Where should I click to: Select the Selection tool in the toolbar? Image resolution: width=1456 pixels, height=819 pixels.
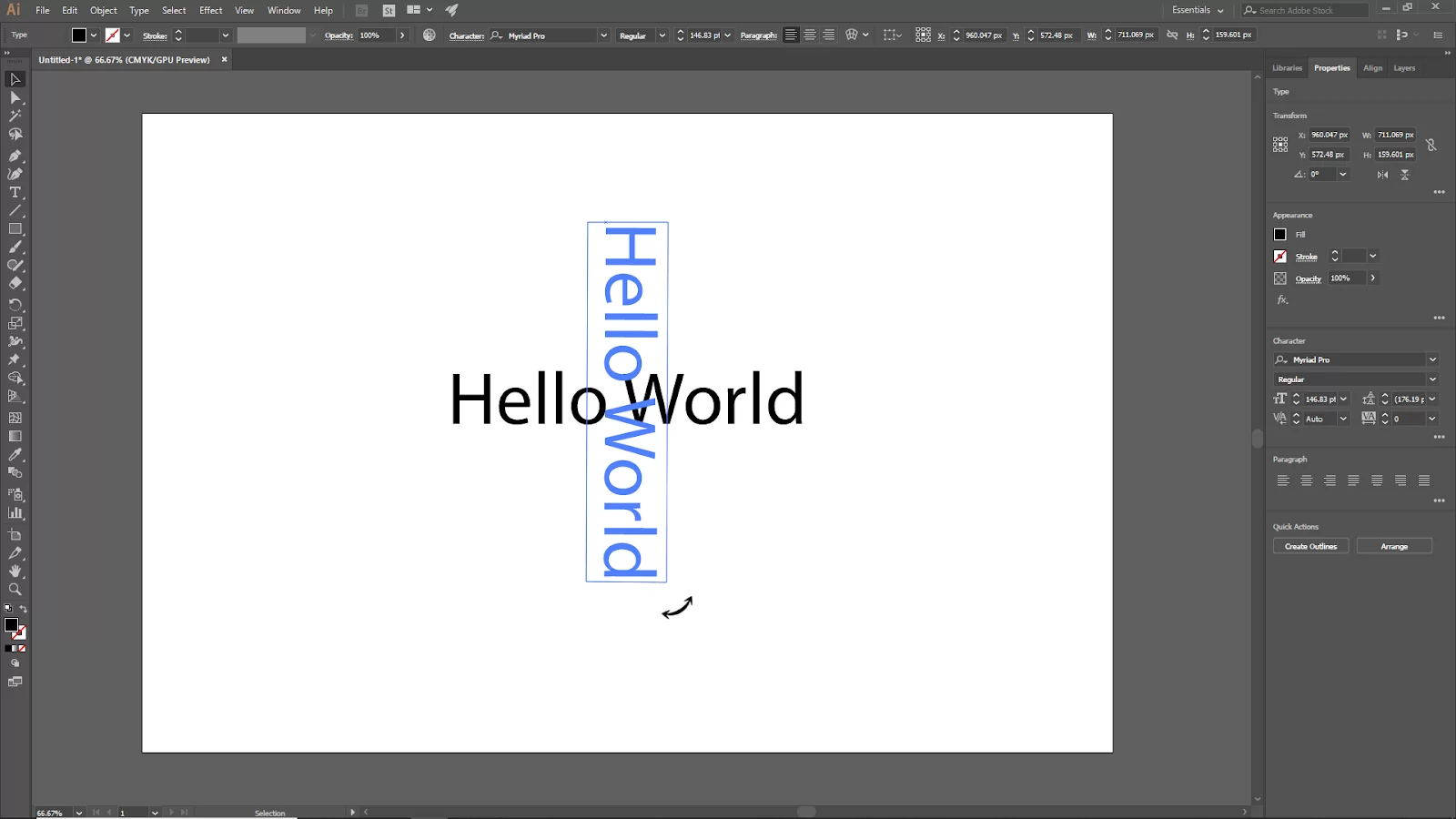pos(15,79)
